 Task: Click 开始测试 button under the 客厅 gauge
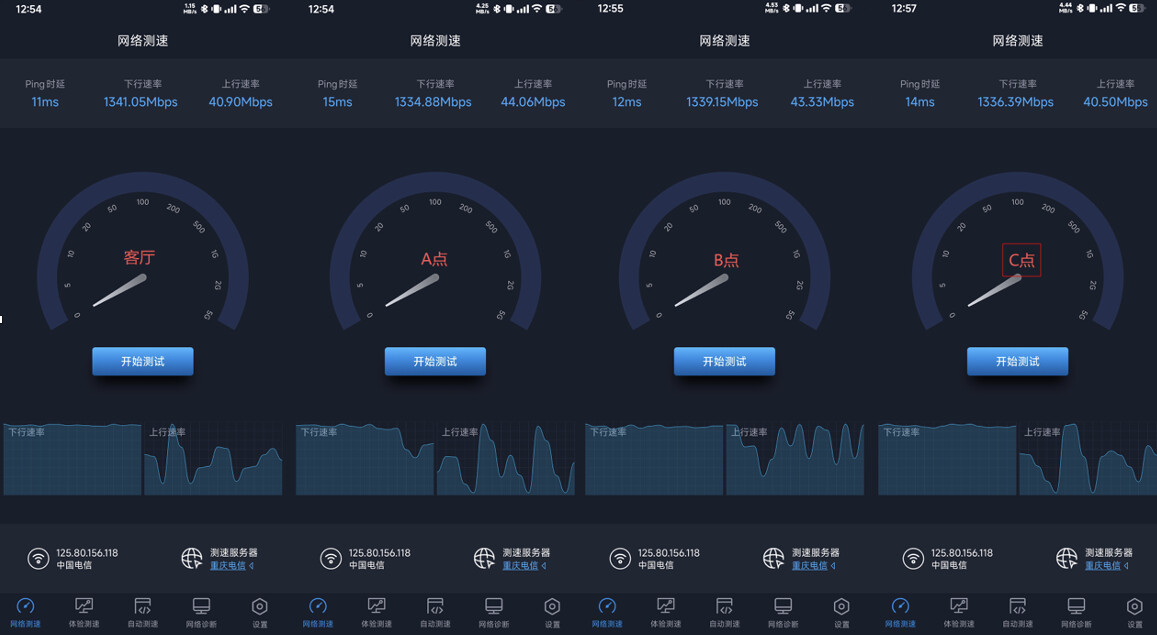pyautogui.click(x=143, y=361)
